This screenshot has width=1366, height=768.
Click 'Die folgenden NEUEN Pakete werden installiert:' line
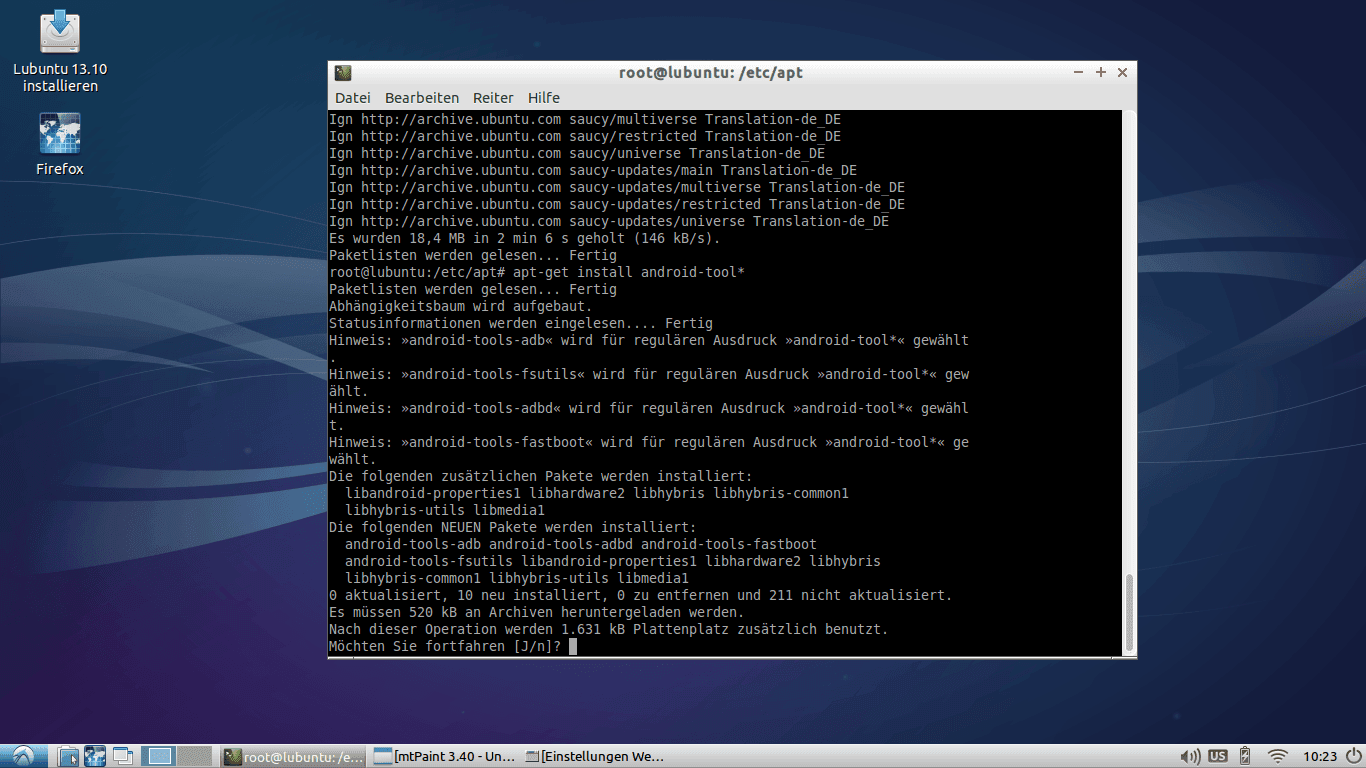coord(513,527)
